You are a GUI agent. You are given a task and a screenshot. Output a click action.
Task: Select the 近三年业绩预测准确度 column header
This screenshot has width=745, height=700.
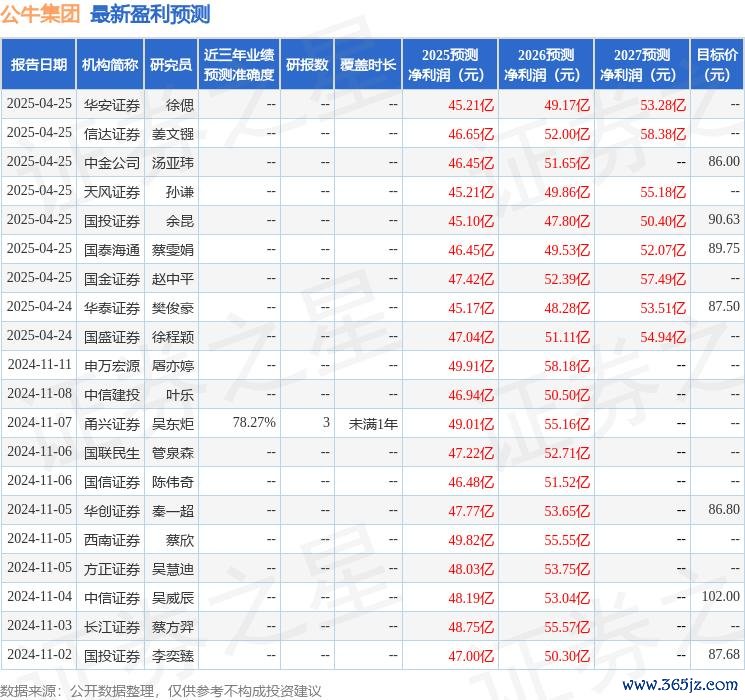tap(239, 65)
